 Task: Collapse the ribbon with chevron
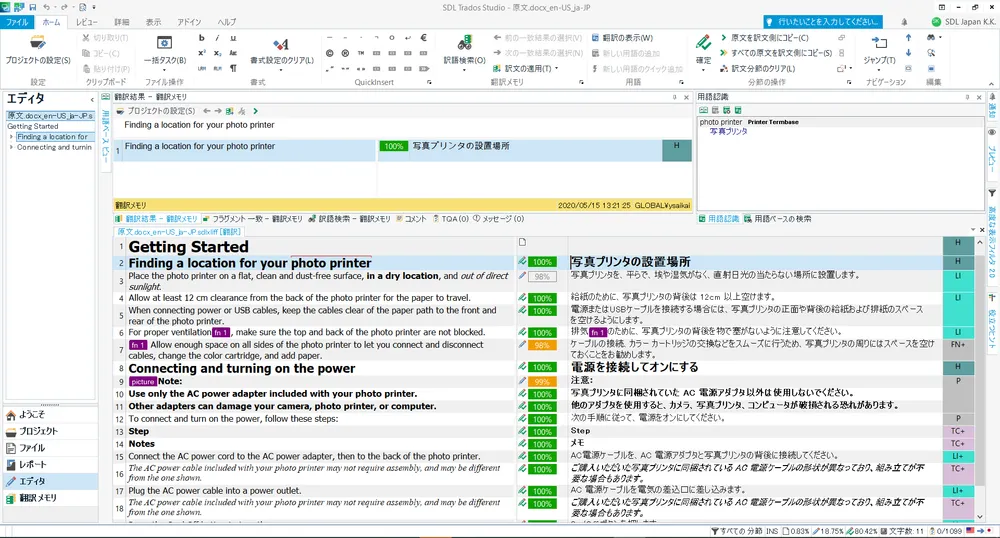(x=991, y=83)
